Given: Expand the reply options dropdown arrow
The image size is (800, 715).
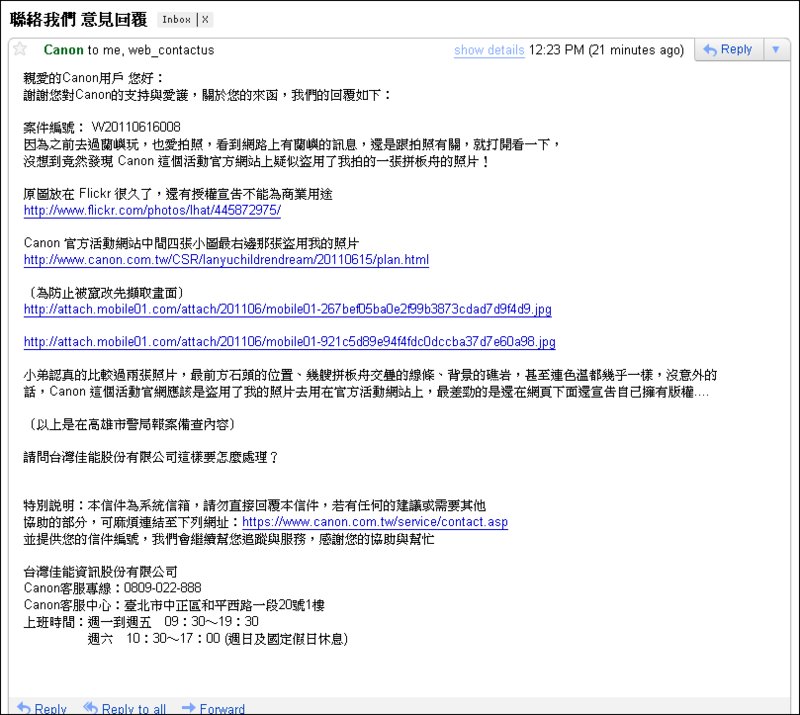Looking at the screenshot, I should [x=776, y=50].
